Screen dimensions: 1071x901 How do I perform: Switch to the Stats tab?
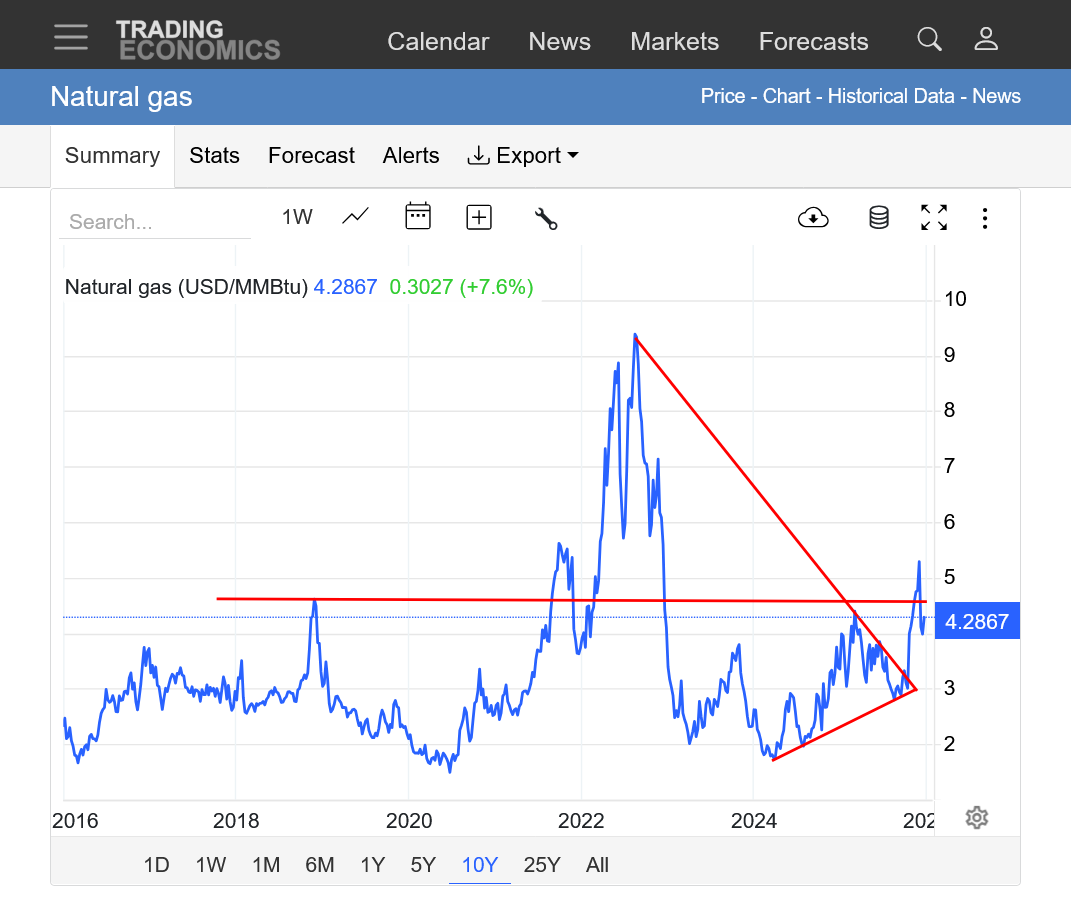(x=214, y=156)
